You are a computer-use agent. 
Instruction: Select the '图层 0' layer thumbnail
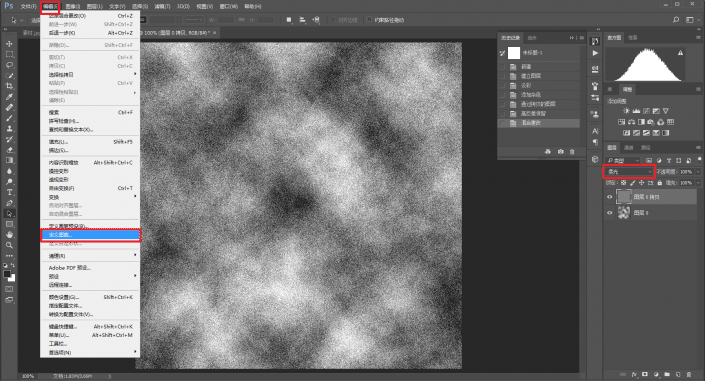click(623, 213)
